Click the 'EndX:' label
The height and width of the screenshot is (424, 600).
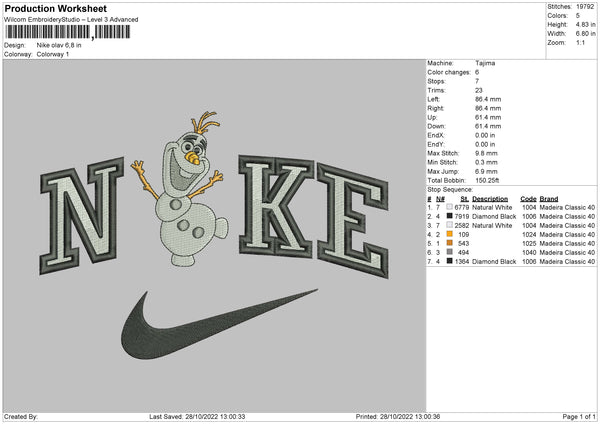(x=436, y=135)
